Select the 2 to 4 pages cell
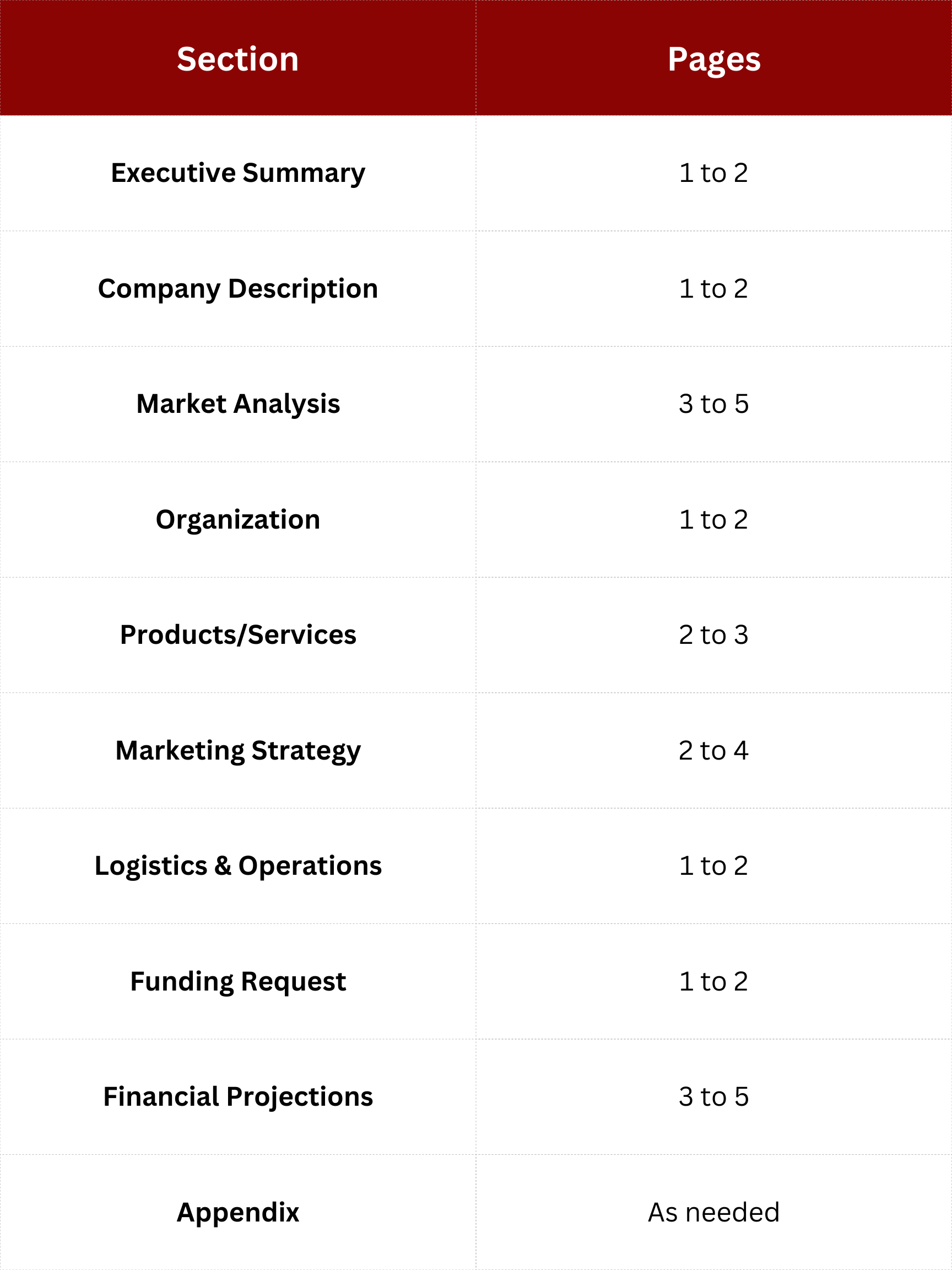Screen dimensions: 952x1270 tap(713, 750)
